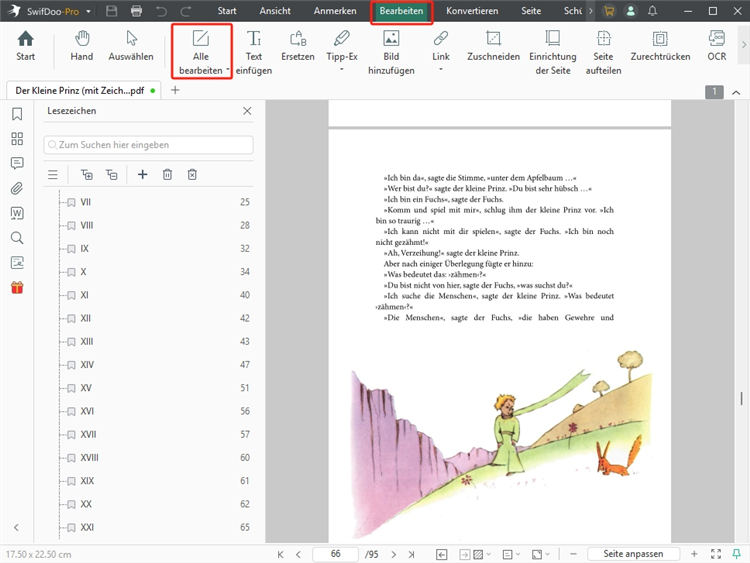Switch to the Seite tab

tap(531, 11)
